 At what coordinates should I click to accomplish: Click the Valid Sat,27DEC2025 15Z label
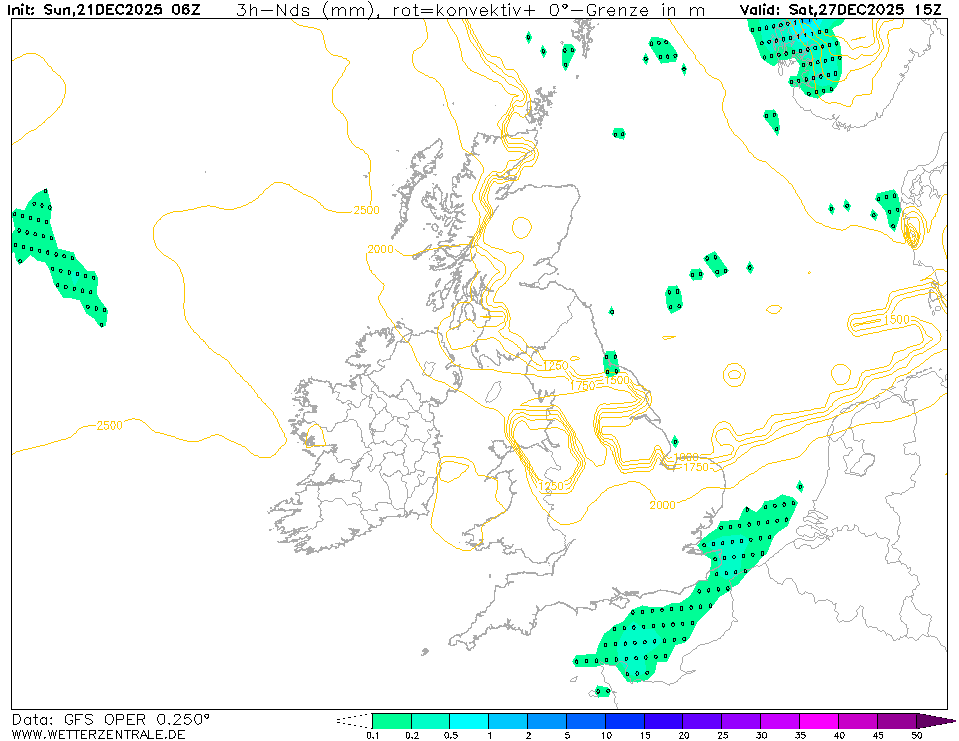(x=841, y=10)
